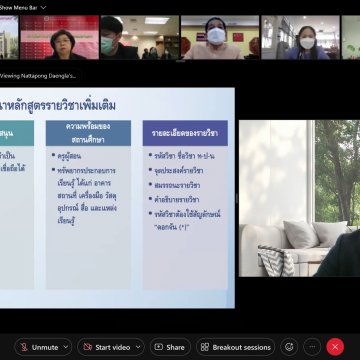Expand the Show Menu Bar chevron
This screenshot has width=360, height=360.
point(43,8)
